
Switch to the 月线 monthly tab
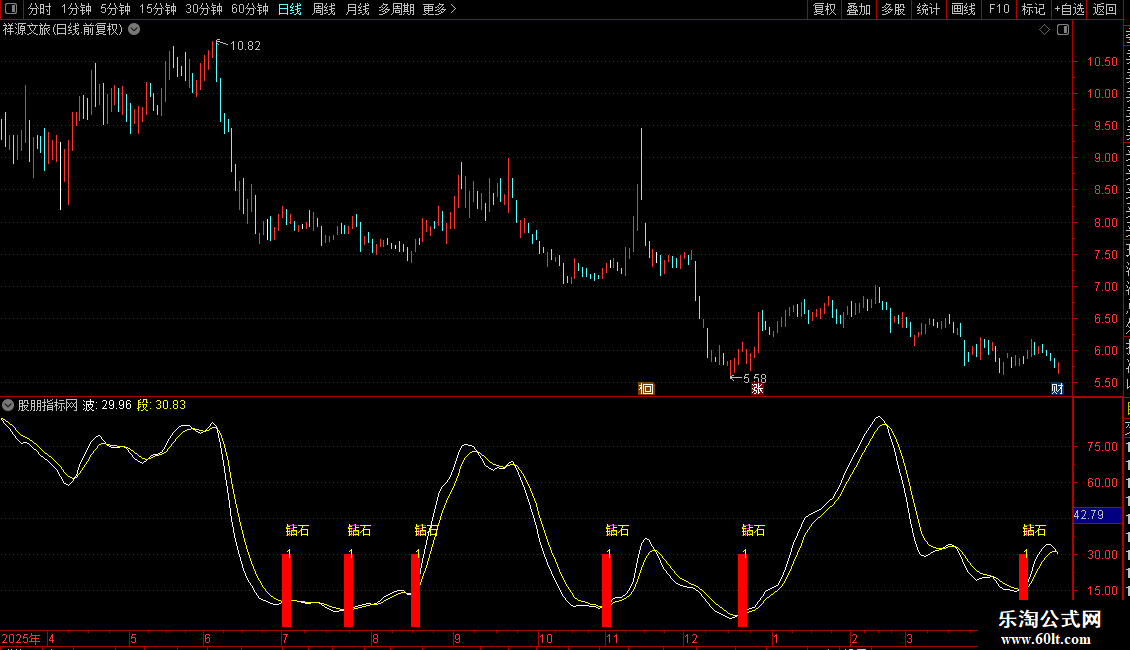pyautogui.click(x=358, y=9)
